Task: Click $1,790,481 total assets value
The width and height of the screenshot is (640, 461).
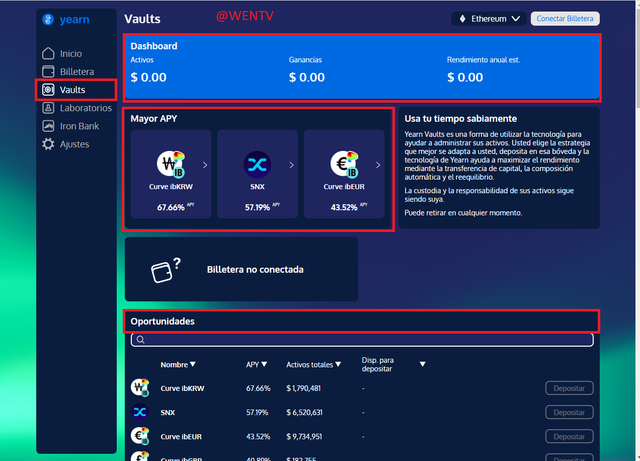Action: pyautogui.click(x=304, y=388)
